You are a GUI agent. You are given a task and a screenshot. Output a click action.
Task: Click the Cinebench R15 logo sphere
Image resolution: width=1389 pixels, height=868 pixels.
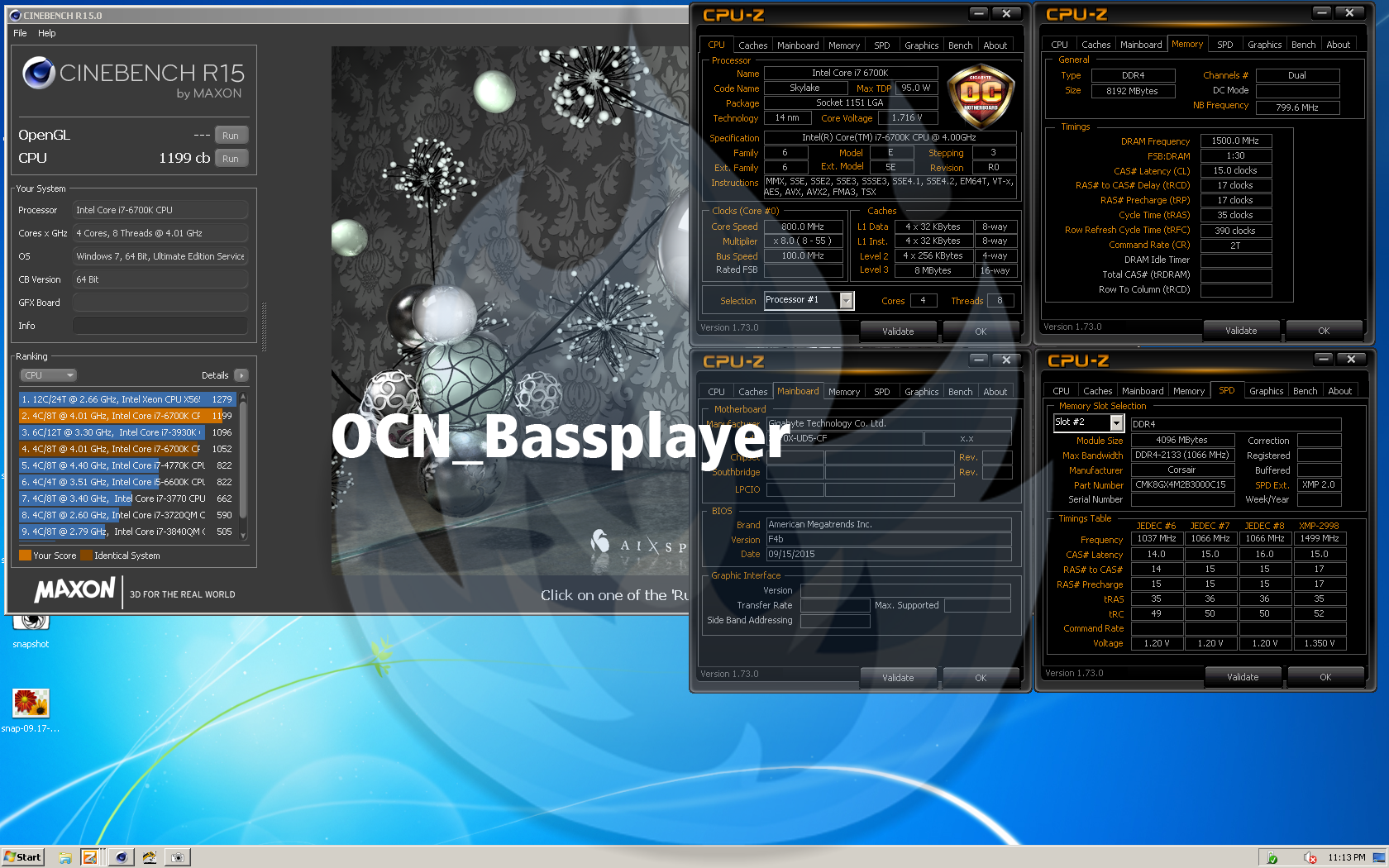click(38, 73)
